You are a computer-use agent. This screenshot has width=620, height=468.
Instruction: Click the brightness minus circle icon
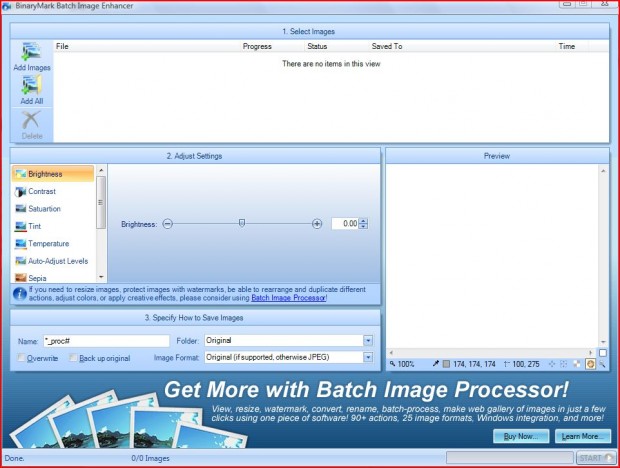(x=168, y=224)
